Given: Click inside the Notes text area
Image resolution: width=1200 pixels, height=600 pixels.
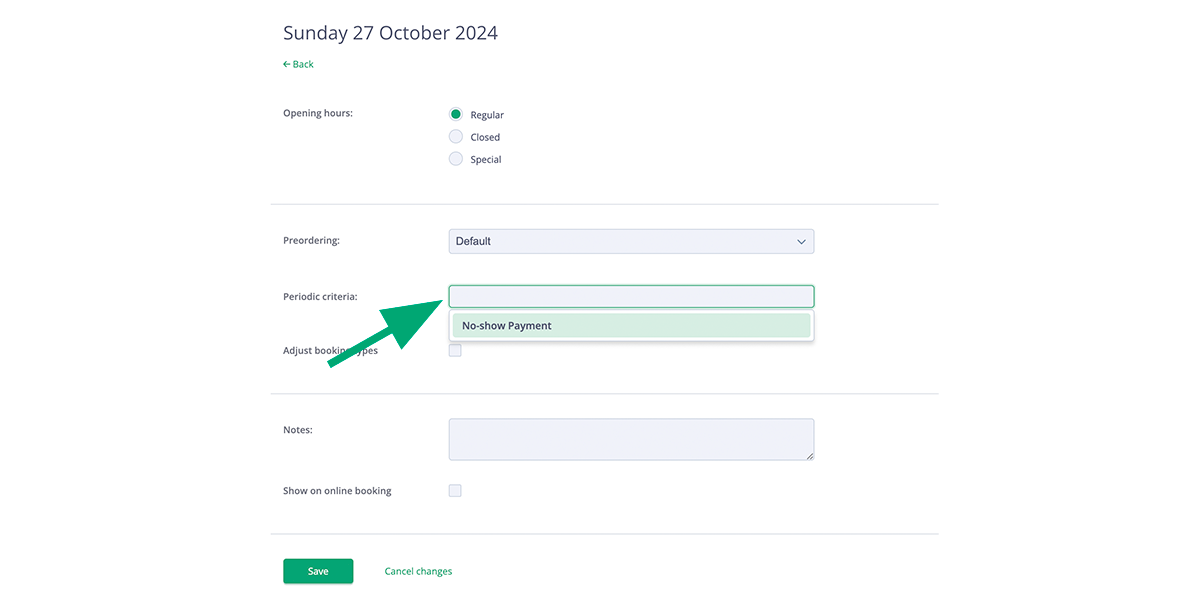Looking at the screenshot, I should coord(630,438).
